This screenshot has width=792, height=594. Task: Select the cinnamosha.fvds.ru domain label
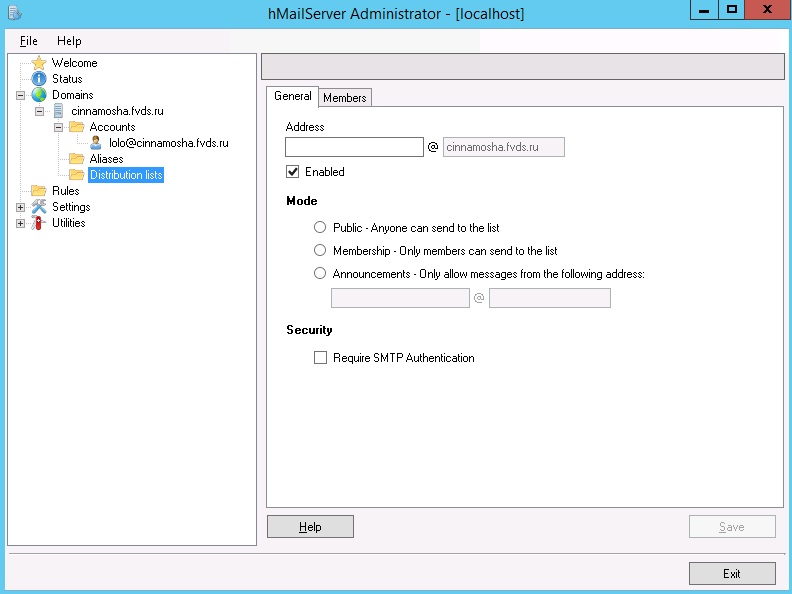pyautogui.click(x=117, y=111)
